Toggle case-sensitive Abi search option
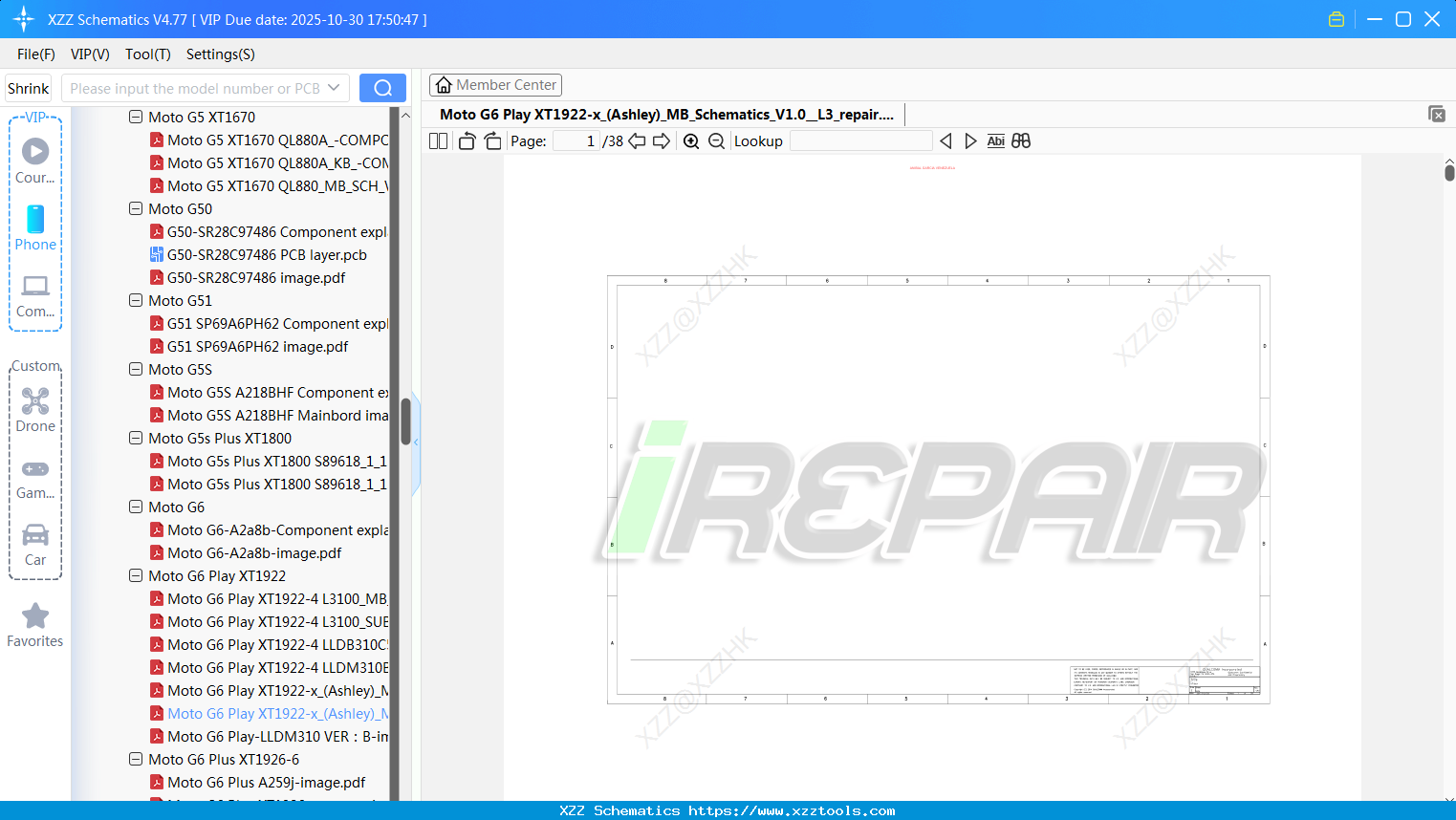This screenshot has height=820, width=1456. (x=995, y=140)
